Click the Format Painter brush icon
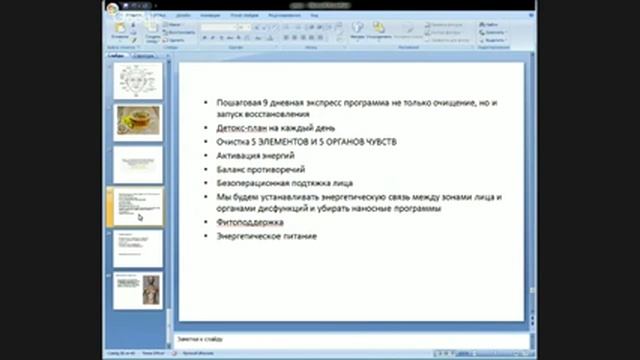Screen dimensions: 640x360 click(133, 40)
